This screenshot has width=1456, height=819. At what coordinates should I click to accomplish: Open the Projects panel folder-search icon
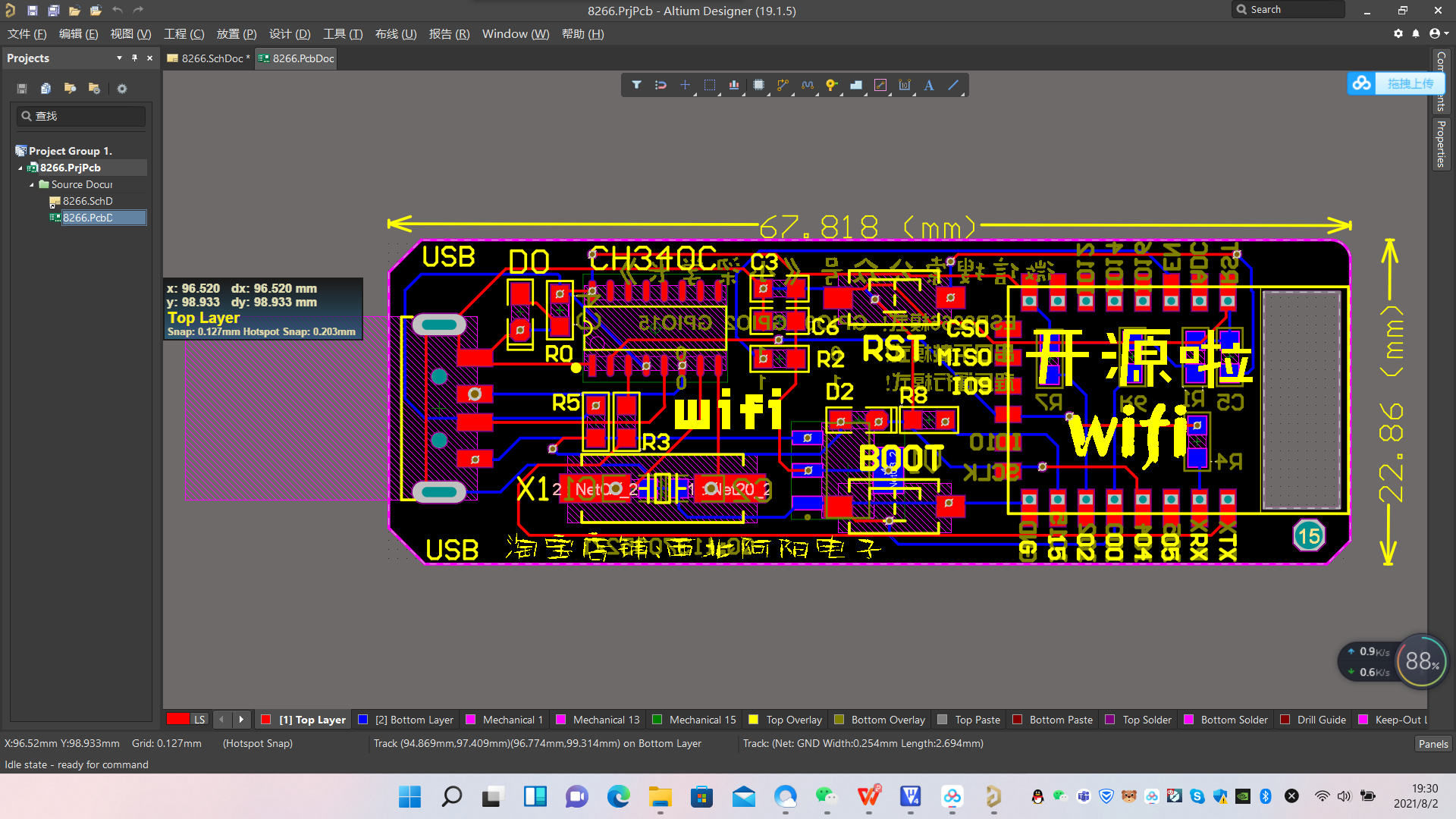70,89
